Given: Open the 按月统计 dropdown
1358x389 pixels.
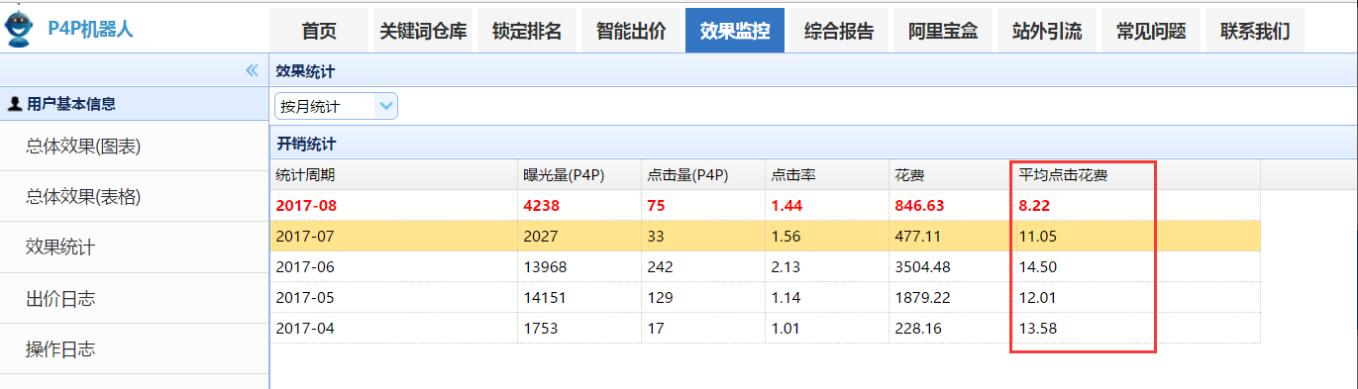Looking at the screenshot, I should (x=335, y=106).
